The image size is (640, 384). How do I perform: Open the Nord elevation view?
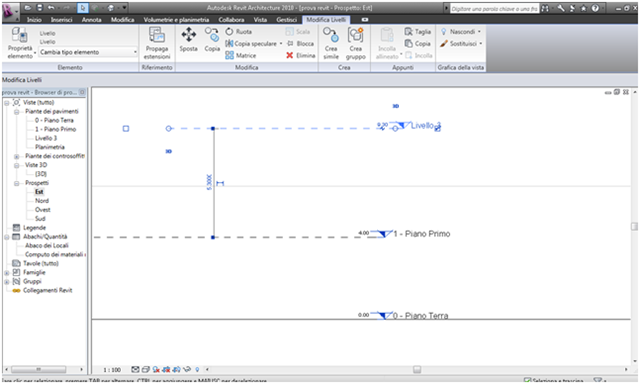(x=42, y=201)
